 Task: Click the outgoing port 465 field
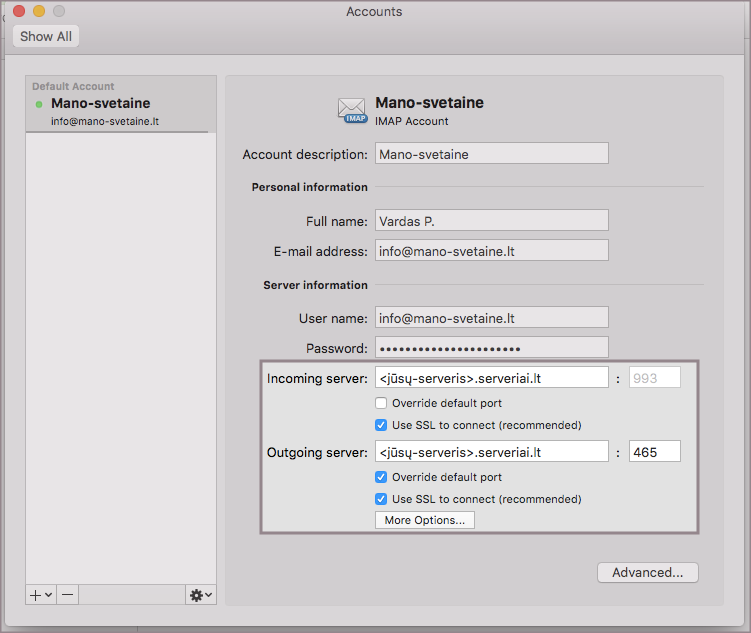(654, 452)
